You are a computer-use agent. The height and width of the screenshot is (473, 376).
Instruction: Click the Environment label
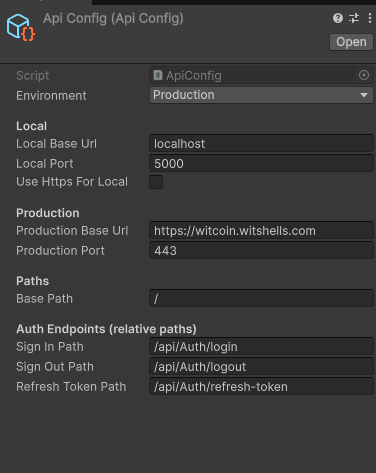(51, 96)
